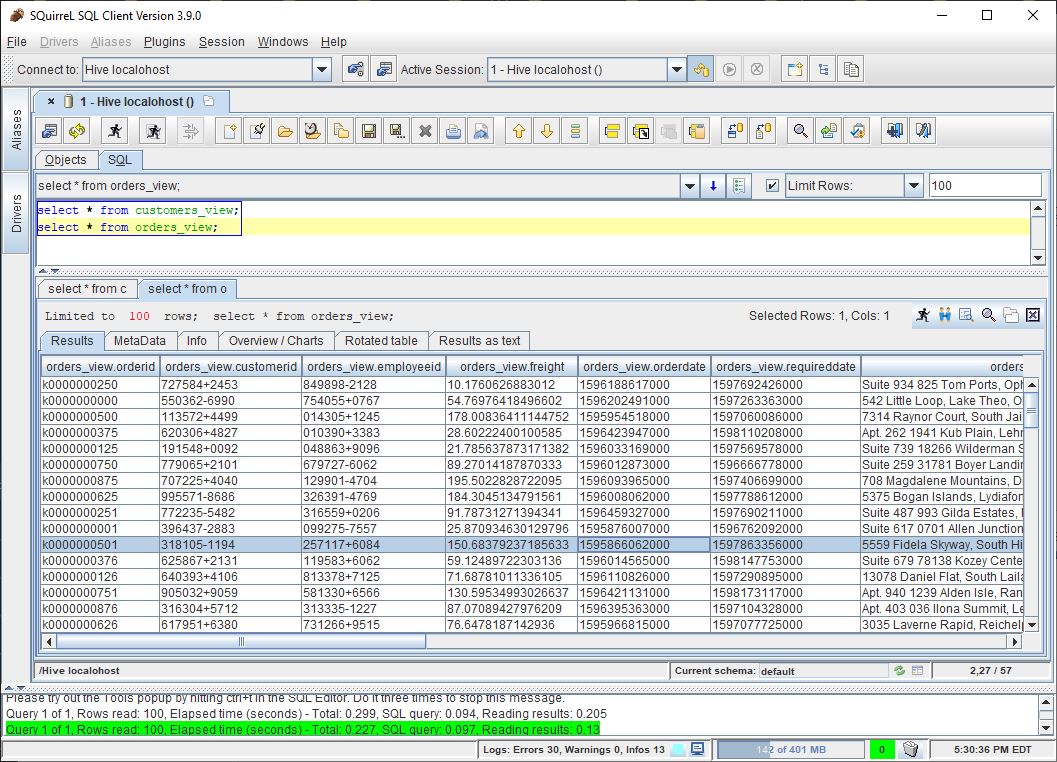1057x762 pixels.
Task: Click the format SQL lines icon beside arrows
Action: click(575, 131)
